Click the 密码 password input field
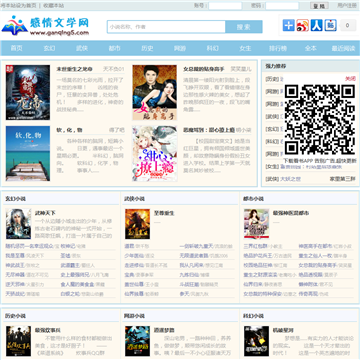The image size is (360, 360). click(x=282, y=6)
